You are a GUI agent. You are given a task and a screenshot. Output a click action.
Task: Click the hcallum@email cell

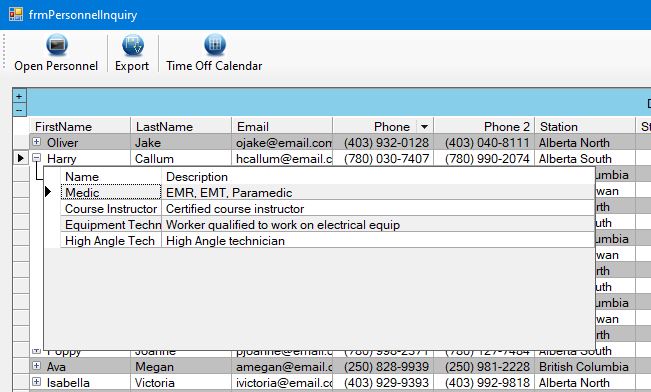282,159
